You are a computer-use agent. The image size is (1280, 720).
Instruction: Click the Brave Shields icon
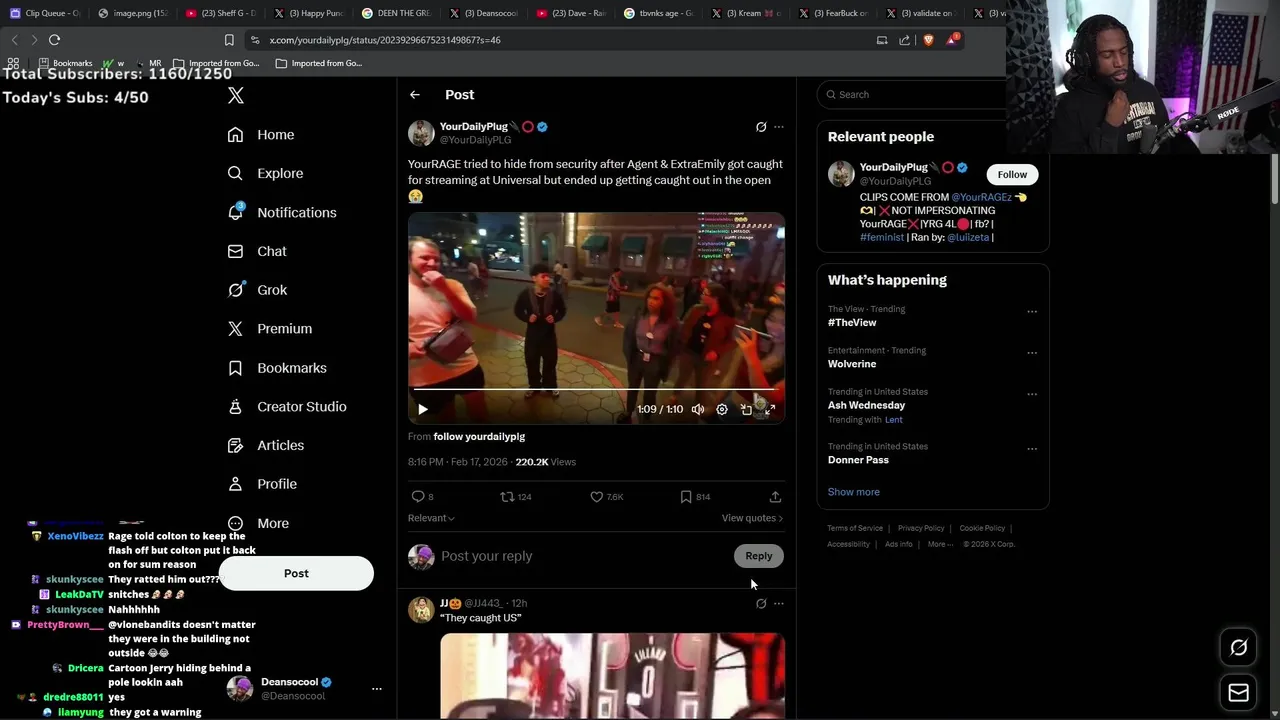(928, 40)
